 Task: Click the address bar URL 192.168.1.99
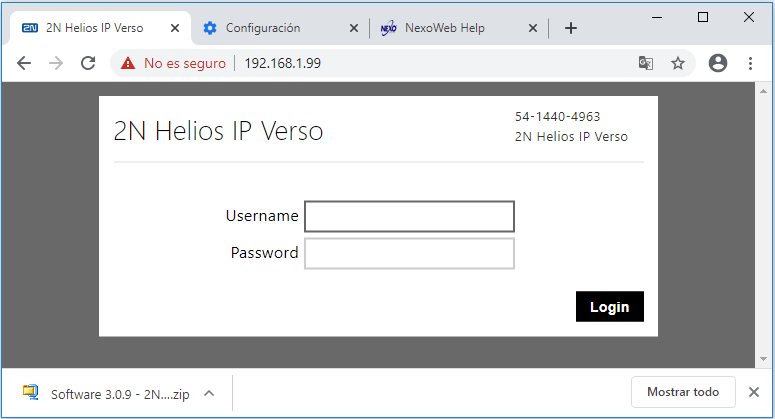283,63
